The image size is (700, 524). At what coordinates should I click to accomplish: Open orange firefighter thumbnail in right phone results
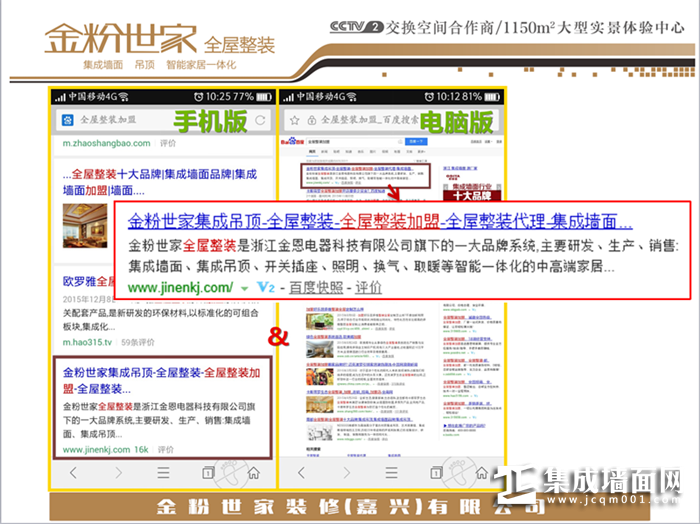[320, 376]
